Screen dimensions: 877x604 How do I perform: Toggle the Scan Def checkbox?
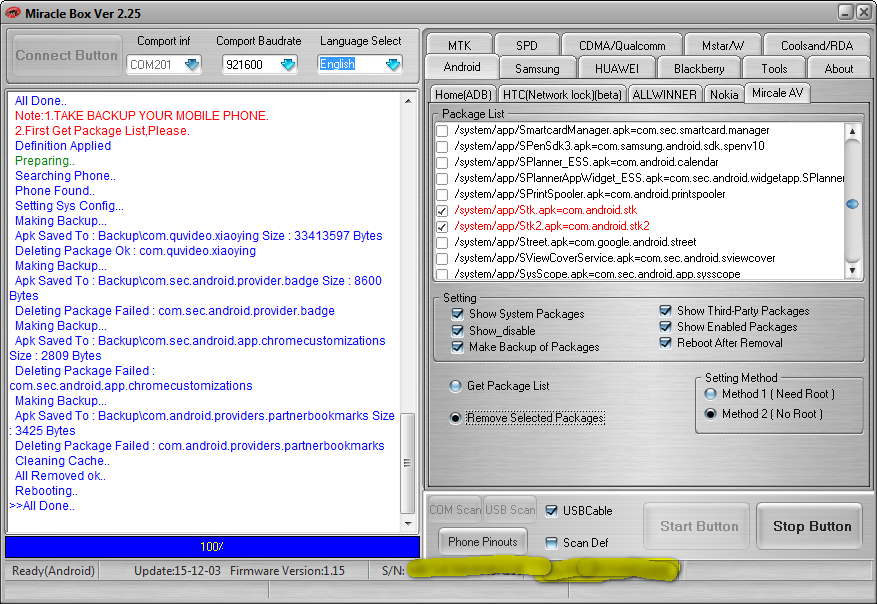(x=551, y=542)
